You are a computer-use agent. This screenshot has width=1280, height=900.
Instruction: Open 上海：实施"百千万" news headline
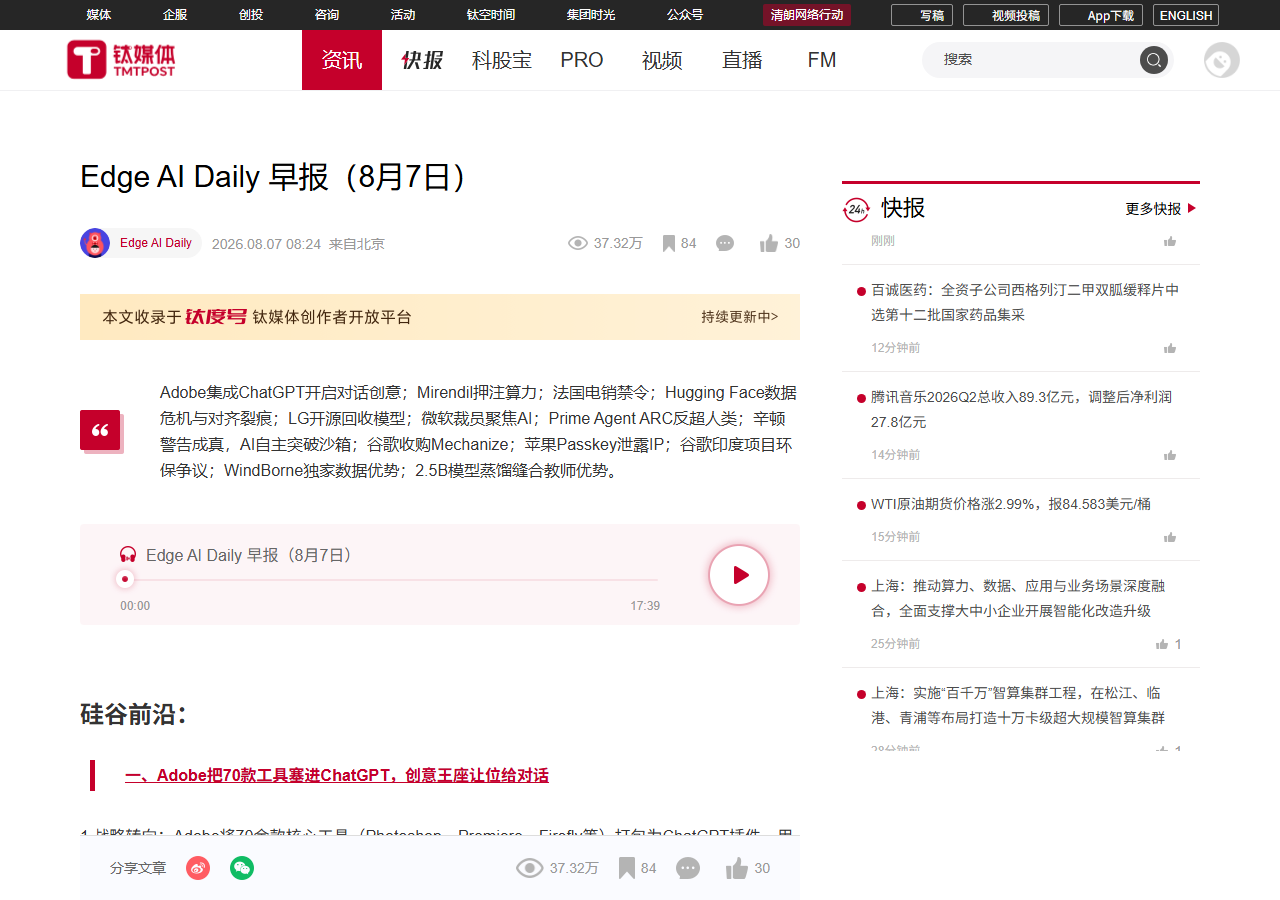1018,705
